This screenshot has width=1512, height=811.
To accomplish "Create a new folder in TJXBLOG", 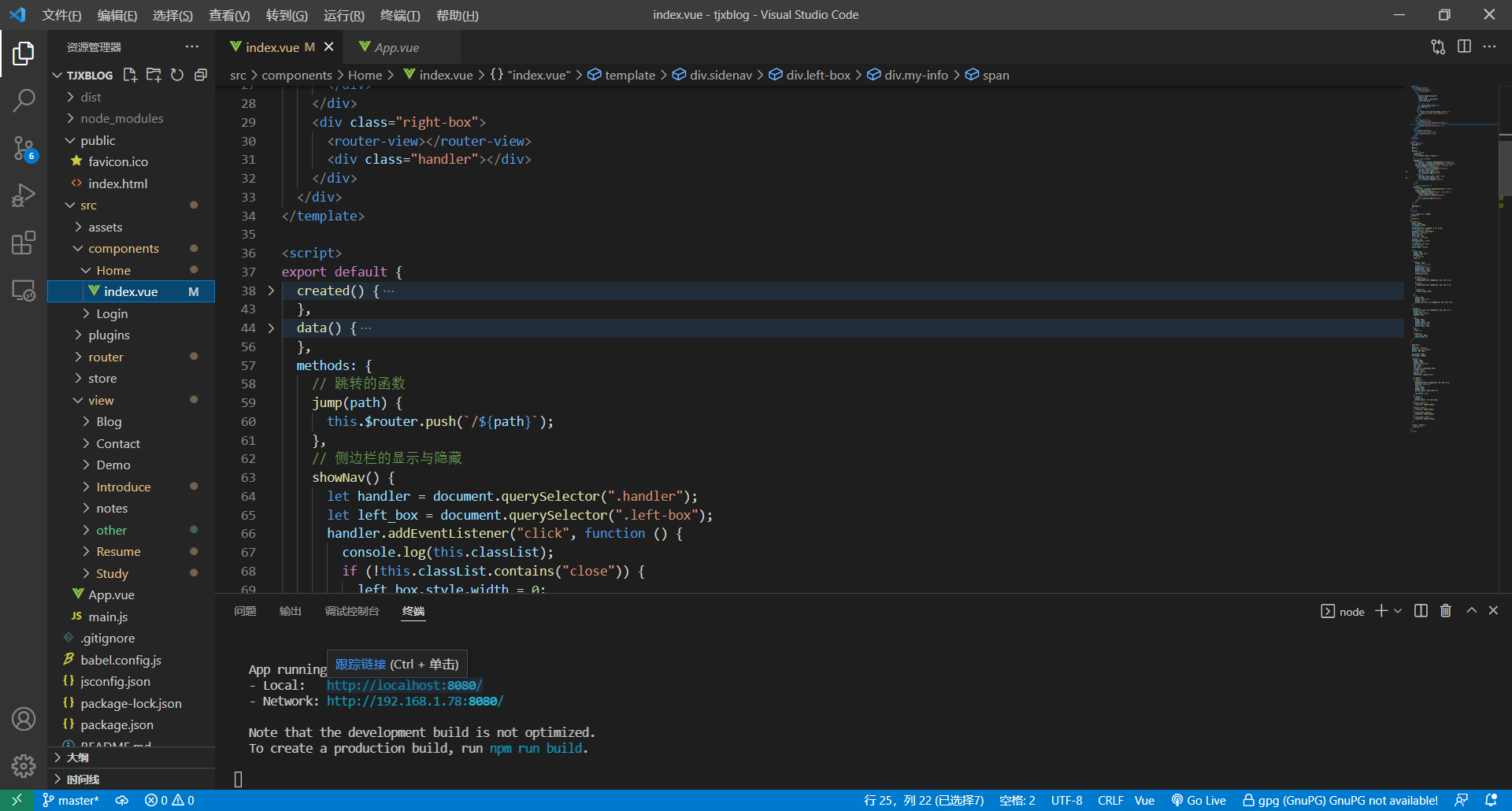I will [154, 75].
